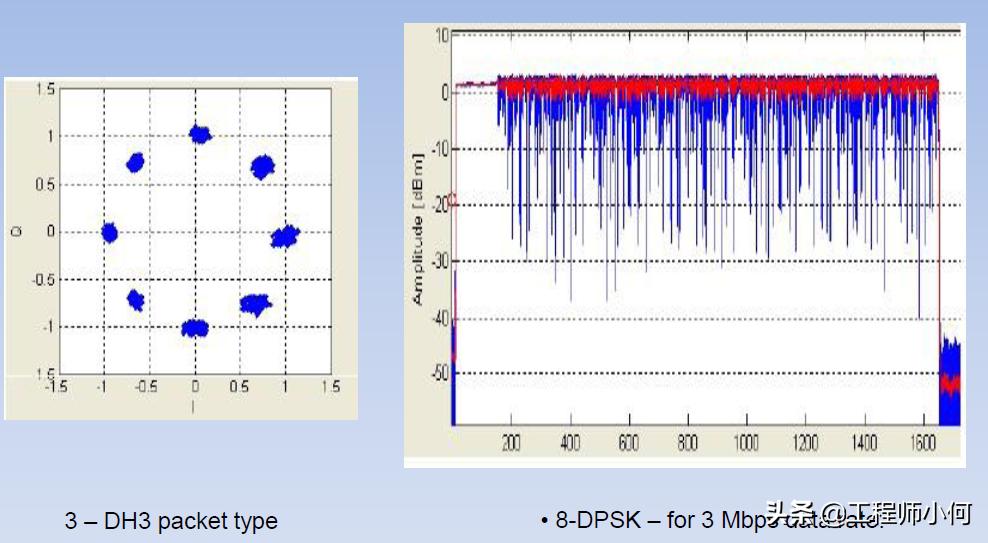This screenshot has width=988, height=543.
Task: Click the "10" tick on the amplitude axis
Action: click(442, 35)
